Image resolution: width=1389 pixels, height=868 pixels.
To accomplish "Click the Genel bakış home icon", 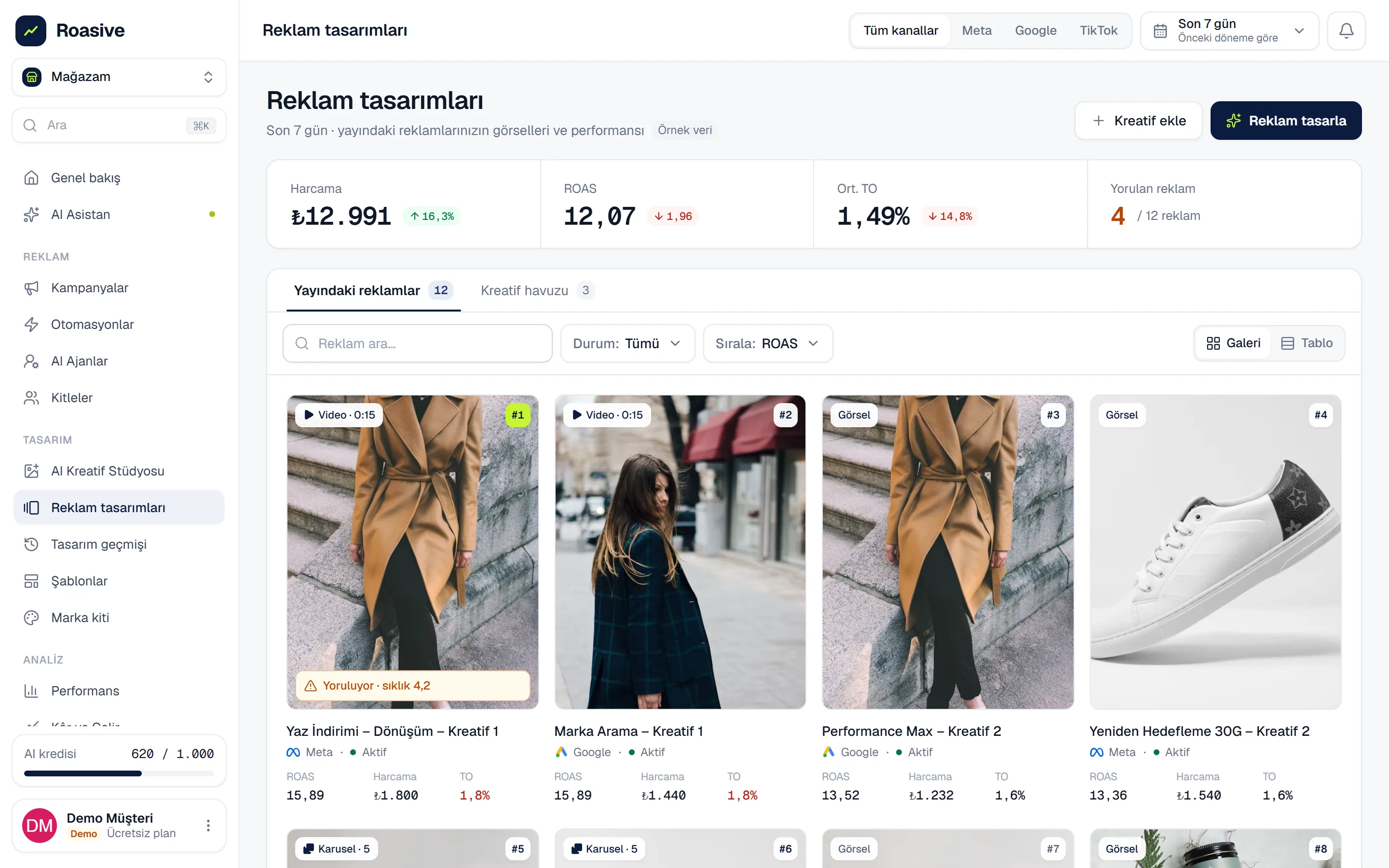I will click(x=31, y=178).
